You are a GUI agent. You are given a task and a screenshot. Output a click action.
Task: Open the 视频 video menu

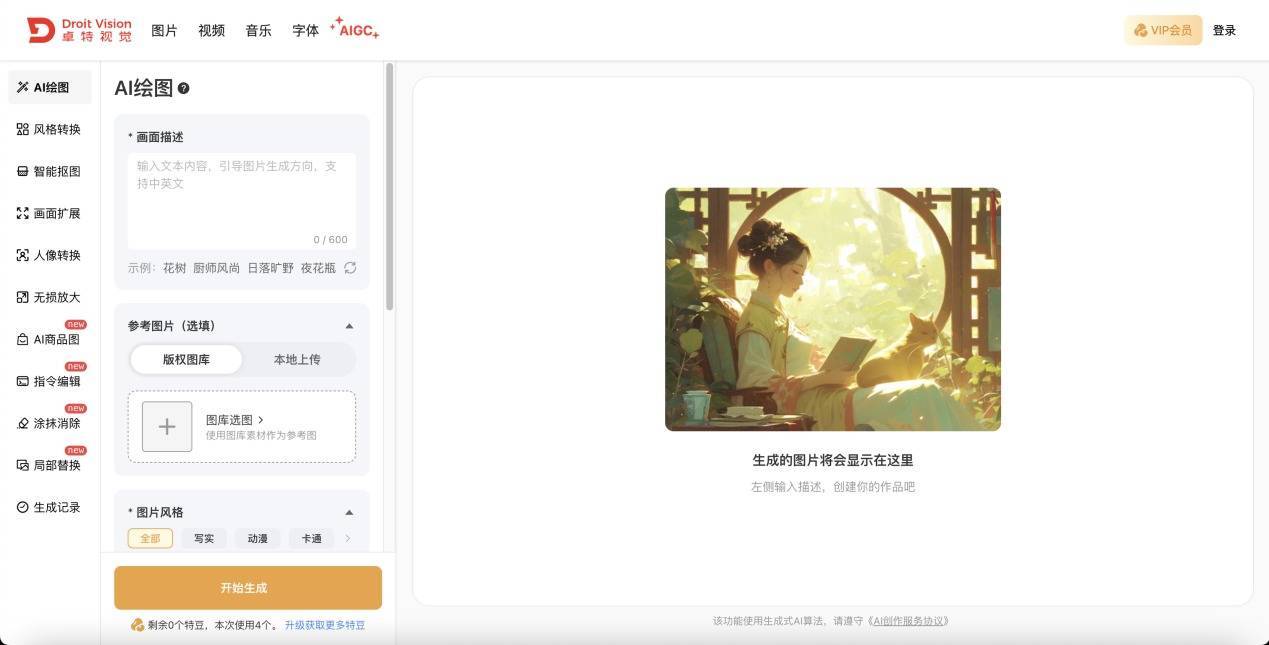click(212, 31)
